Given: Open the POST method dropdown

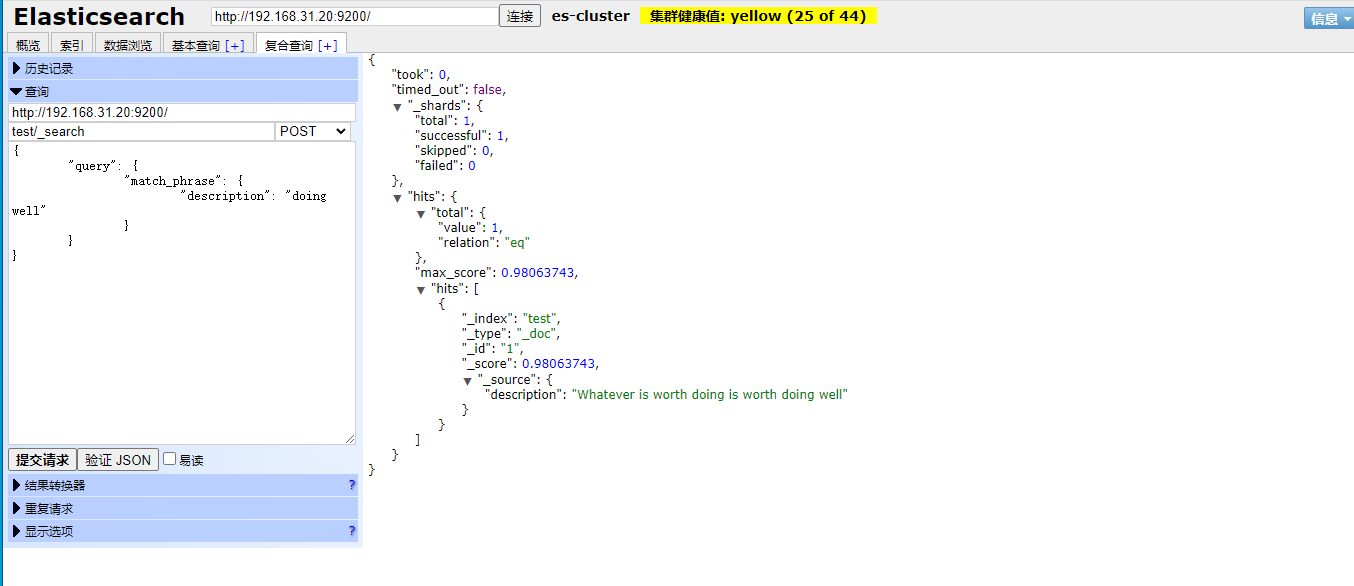Looking at the screenshot, I should pyautogui.click(x=313, y=131).
